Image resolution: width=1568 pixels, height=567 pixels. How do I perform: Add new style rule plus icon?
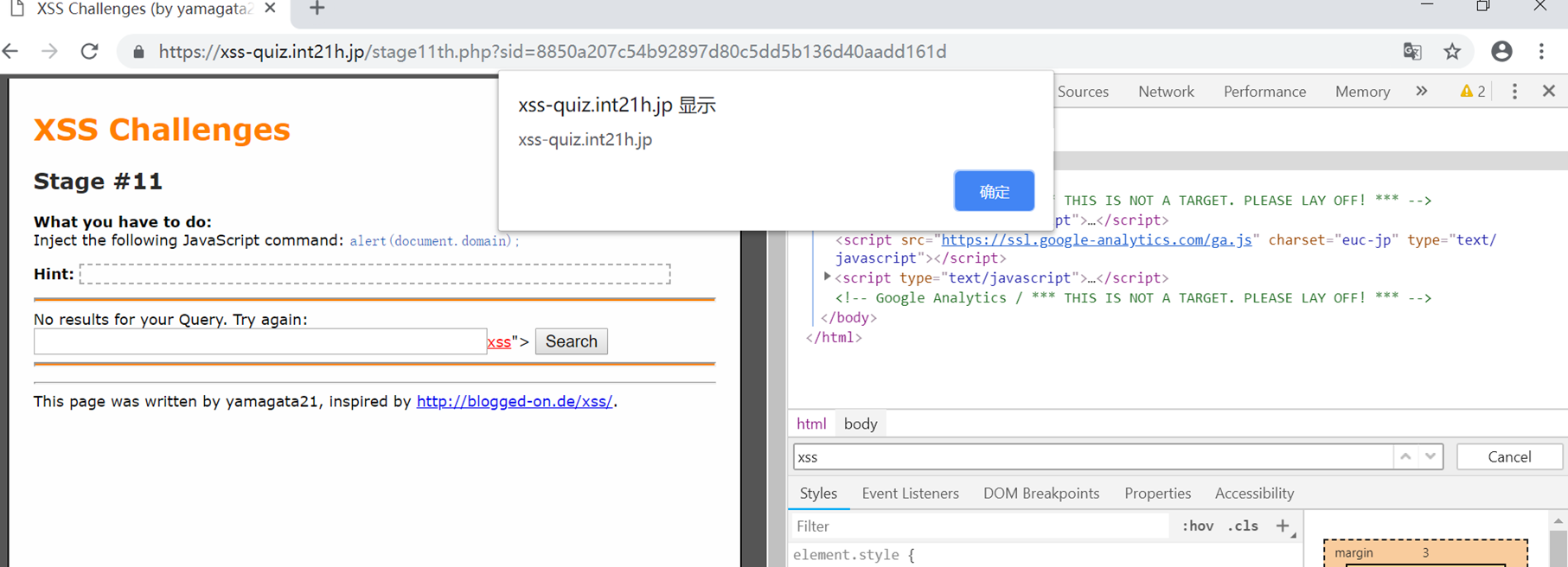coord(1283,526)
